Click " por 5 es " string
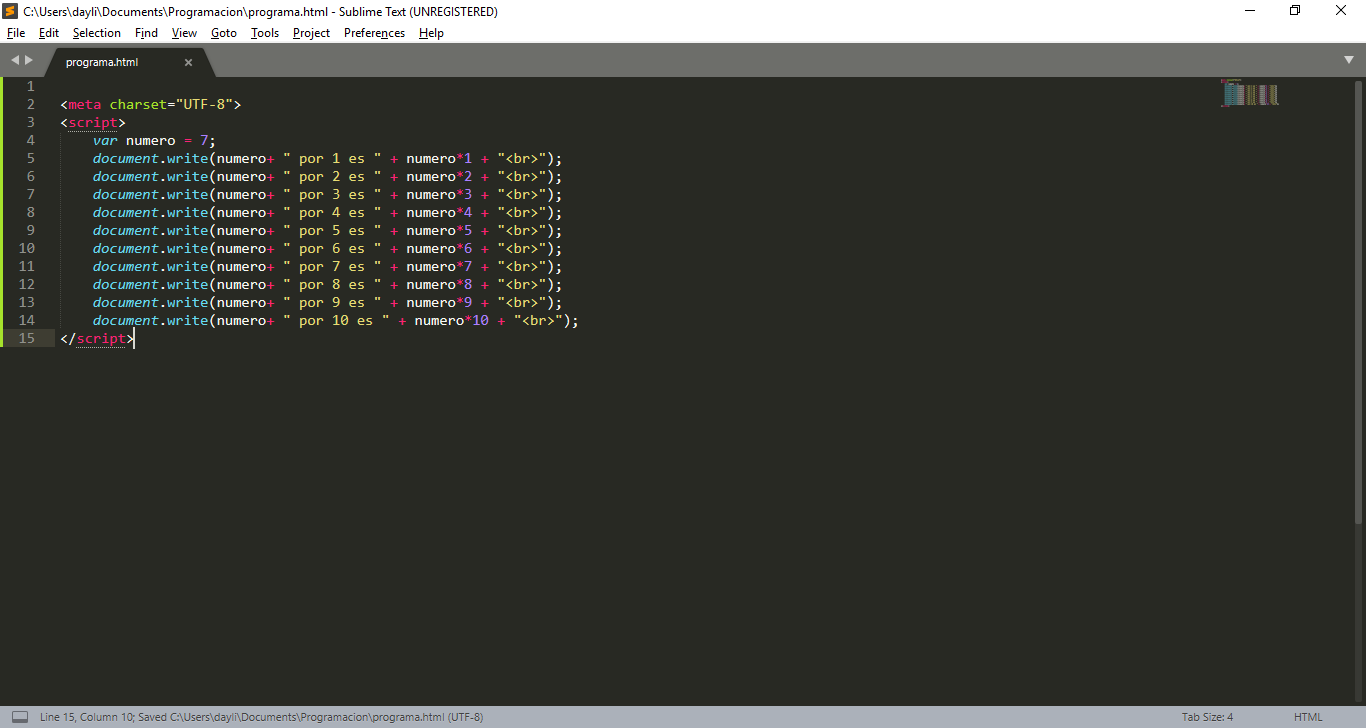Image resolution: width=1366 pixels, height=728 pixels. click(332, 230)
